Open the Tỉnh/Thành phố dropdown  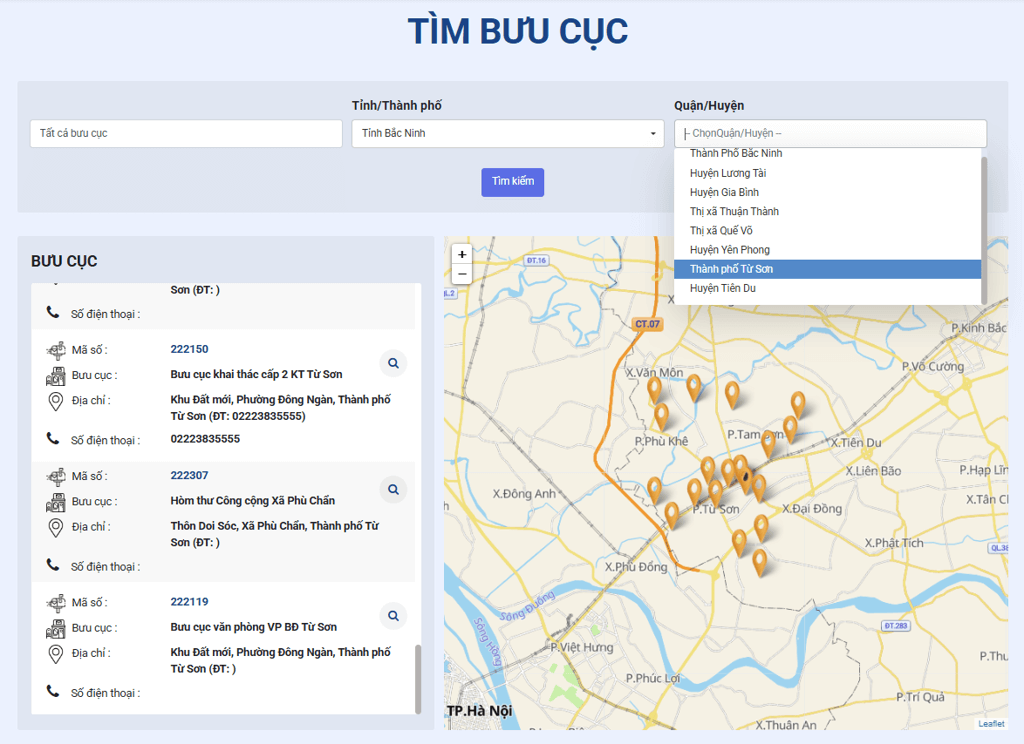tap(508, 133)
